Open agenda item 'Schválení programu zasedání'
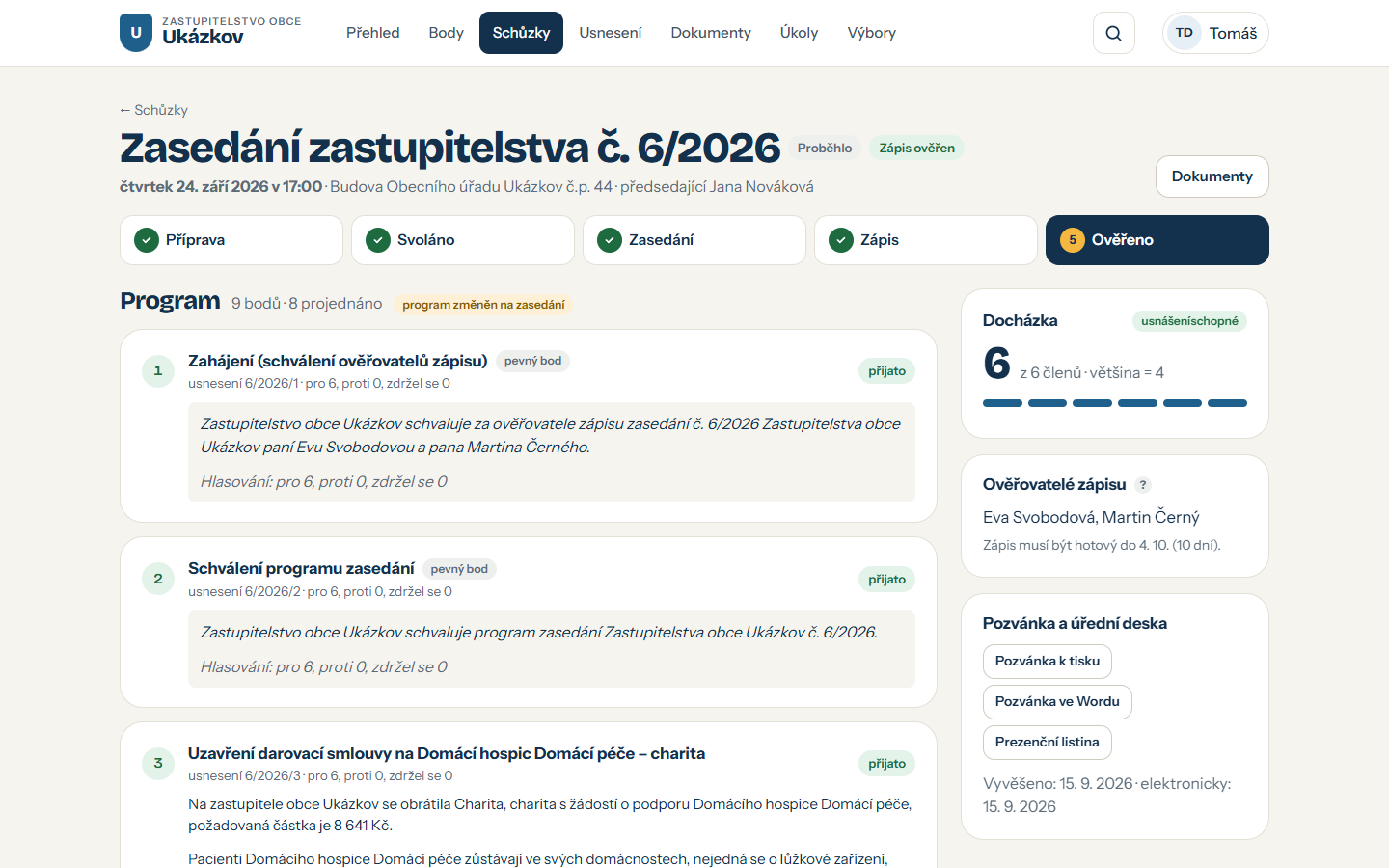Screen dimensions: 1389x868 (301, 569)
